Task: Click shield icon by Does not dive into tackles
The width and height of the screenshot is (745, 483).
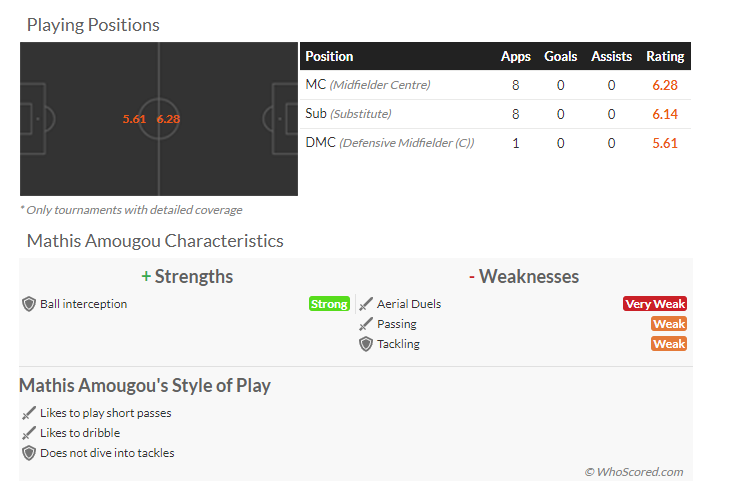Action: pos(29,453)
